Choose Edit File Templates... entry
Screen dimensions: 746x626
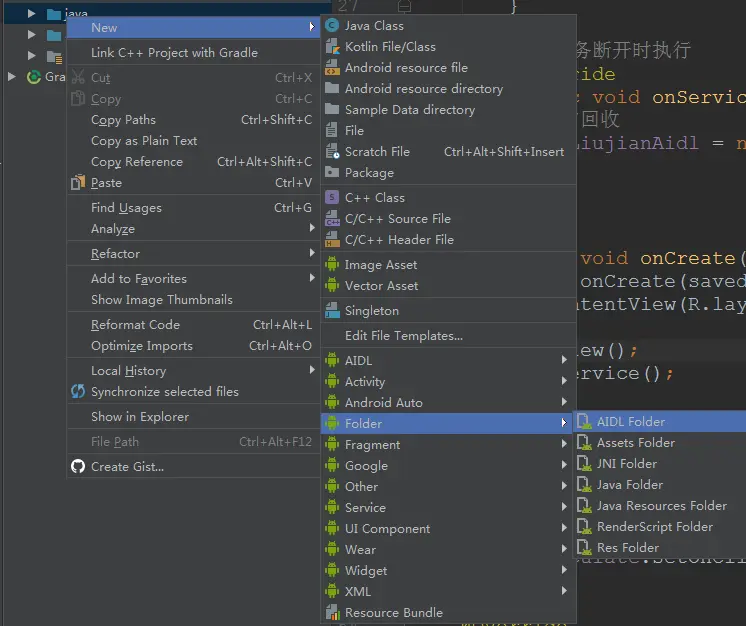[x=449, y=336]
